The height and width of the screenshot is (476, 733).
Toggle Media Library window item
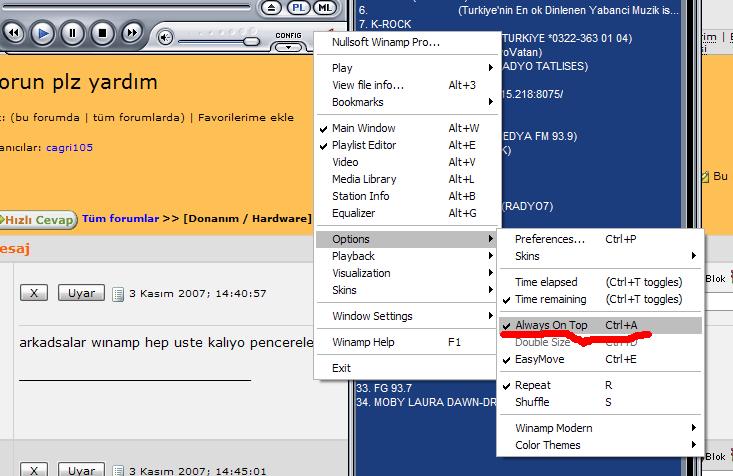click(407, 179)
